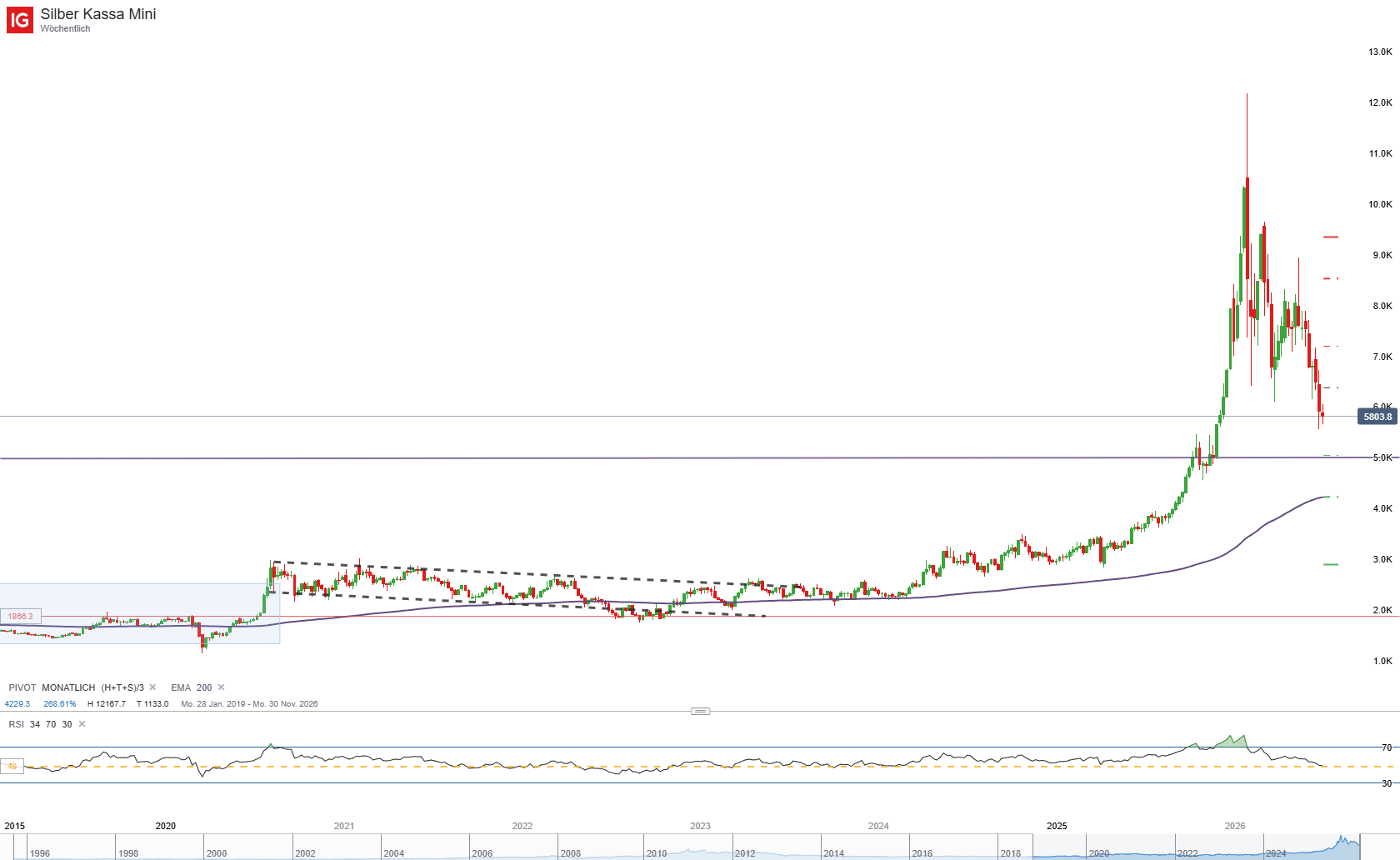This screenshot has height=860, width=1400.
Task: Click the Wöchentlich timeframe label
Action: [65, 28]
